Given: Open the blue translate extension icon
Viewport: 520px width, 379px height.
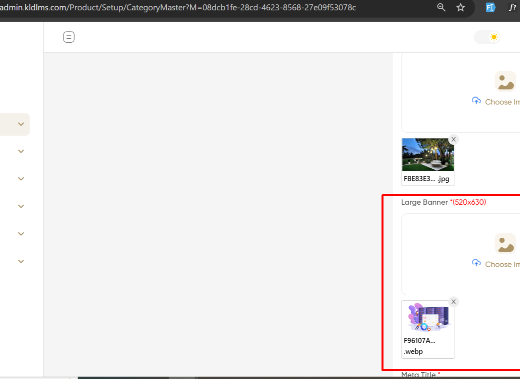Looking at the screenshot, I should [490, 7].
